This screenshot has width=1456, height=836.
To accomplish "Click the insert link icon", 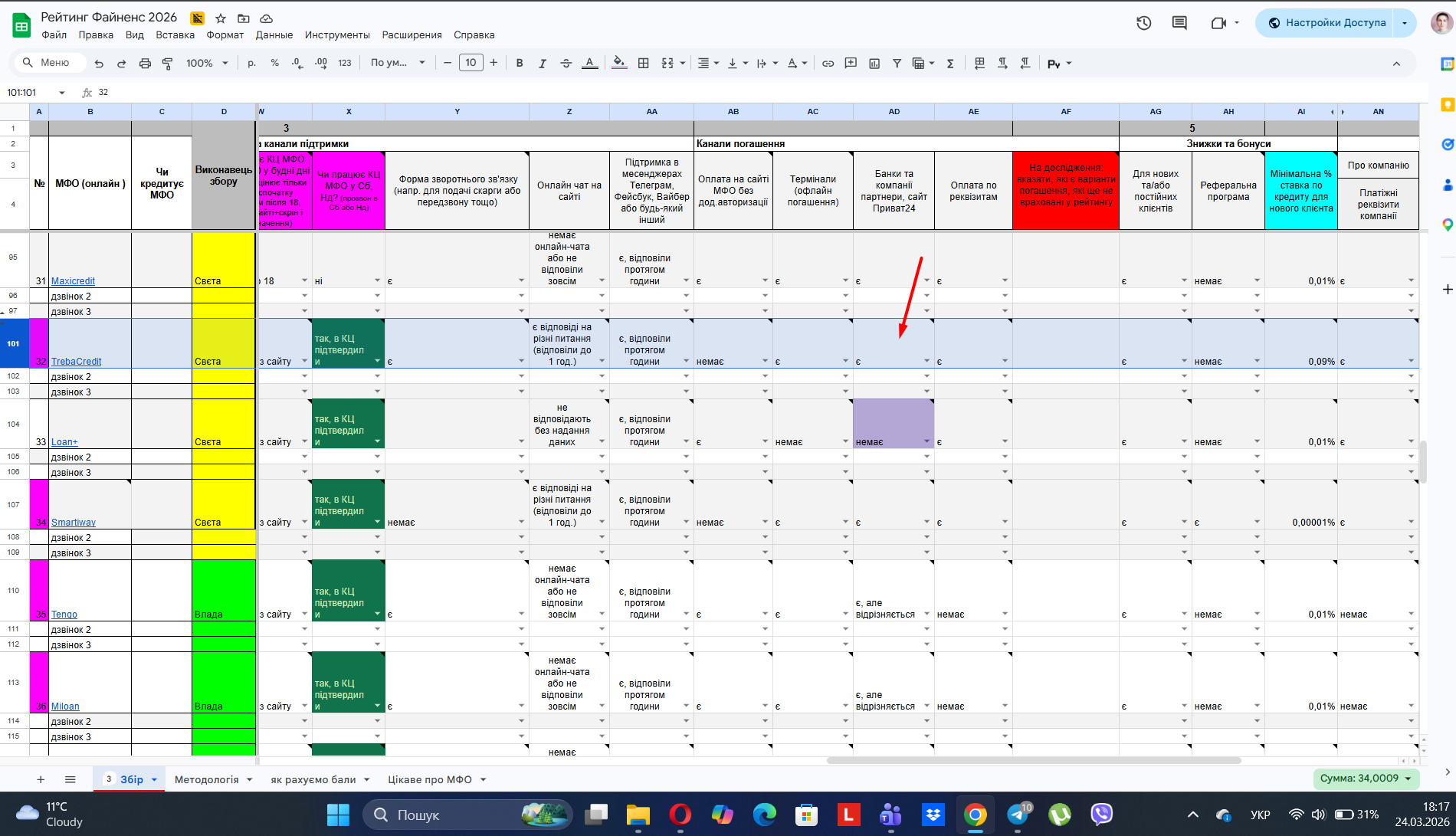I will [x=828, y=64].
